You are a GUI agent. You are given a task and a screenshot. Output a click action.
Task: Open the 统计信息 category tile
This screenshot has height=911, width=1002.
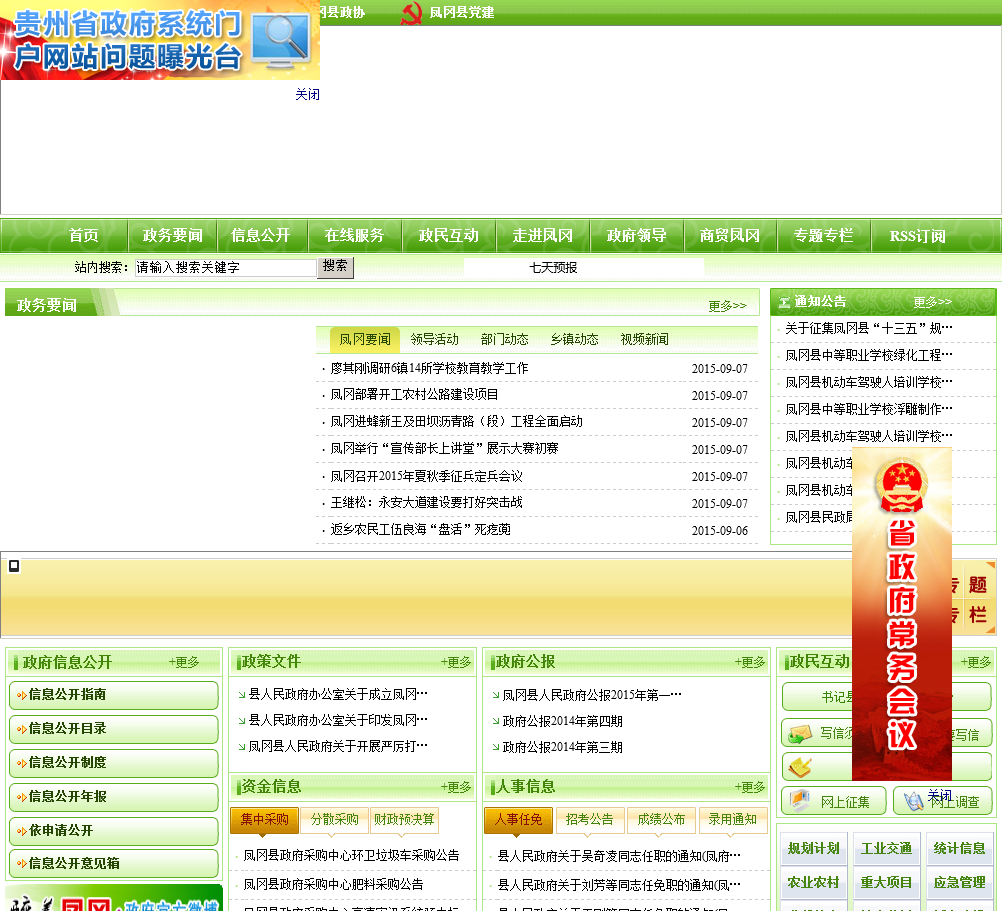pos(959,848)
